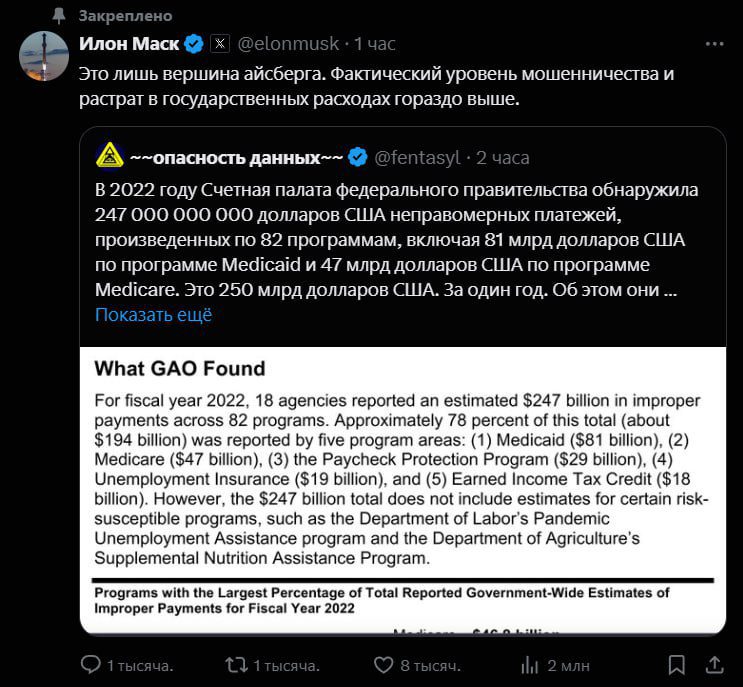Image resolution: width=743 pixels, height=687 pixels.
Task: Open Илон Маск profile avatar
Action: (x=44, y=56)
